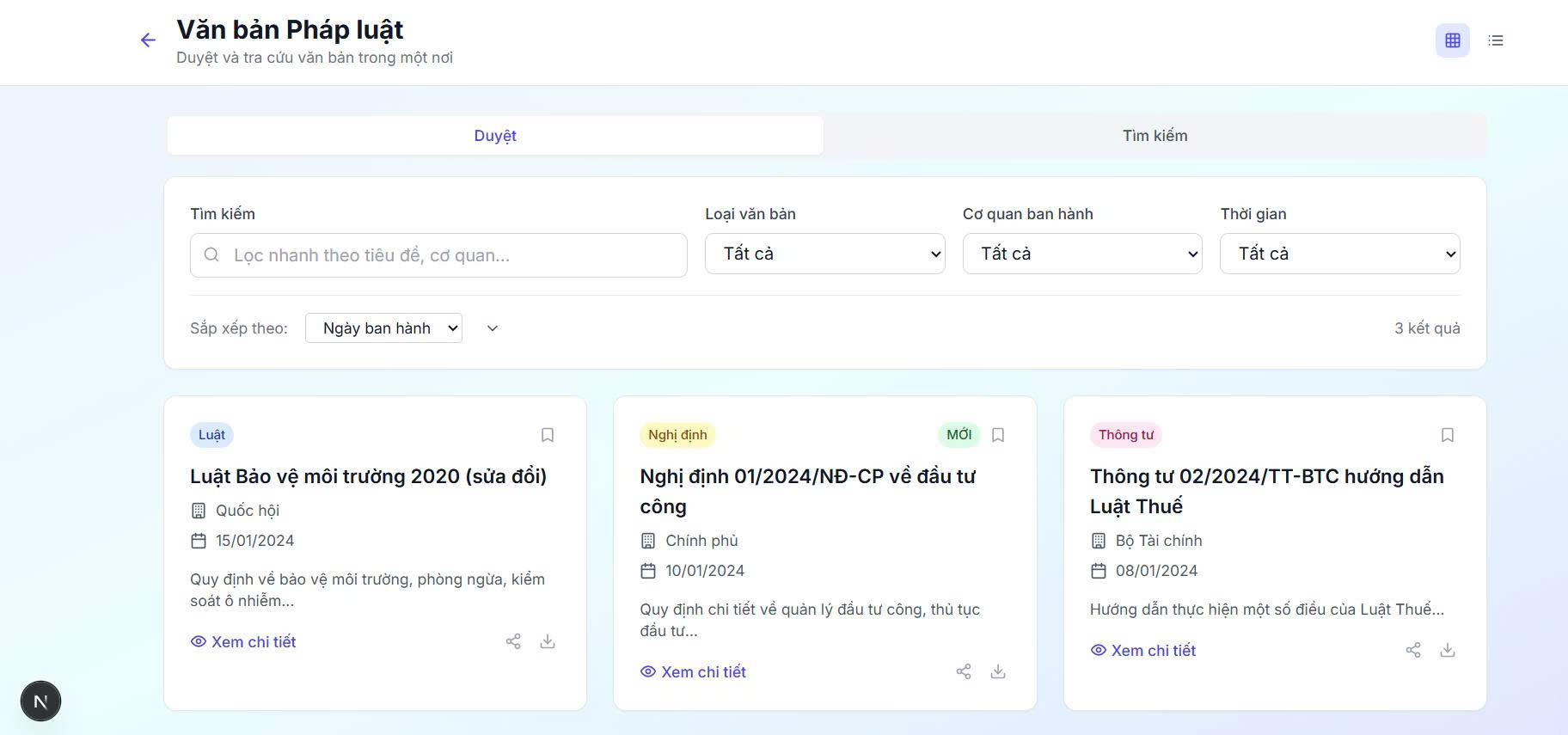Share the Thông tư 02/2024 document
Viewport: 1568px width, 735px height.
[x=1413, y=650]
